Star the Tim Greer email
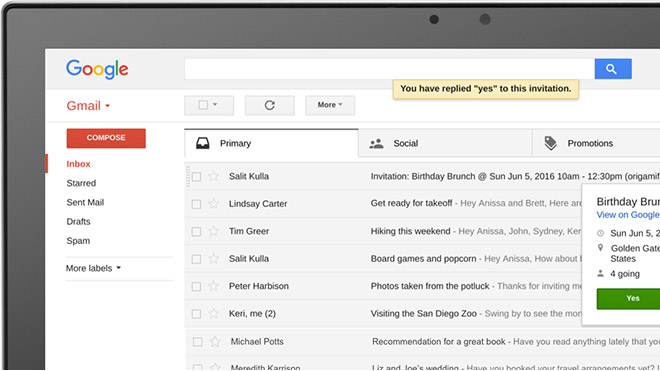This screenshot has width=660, height=371. click(214, 231)
